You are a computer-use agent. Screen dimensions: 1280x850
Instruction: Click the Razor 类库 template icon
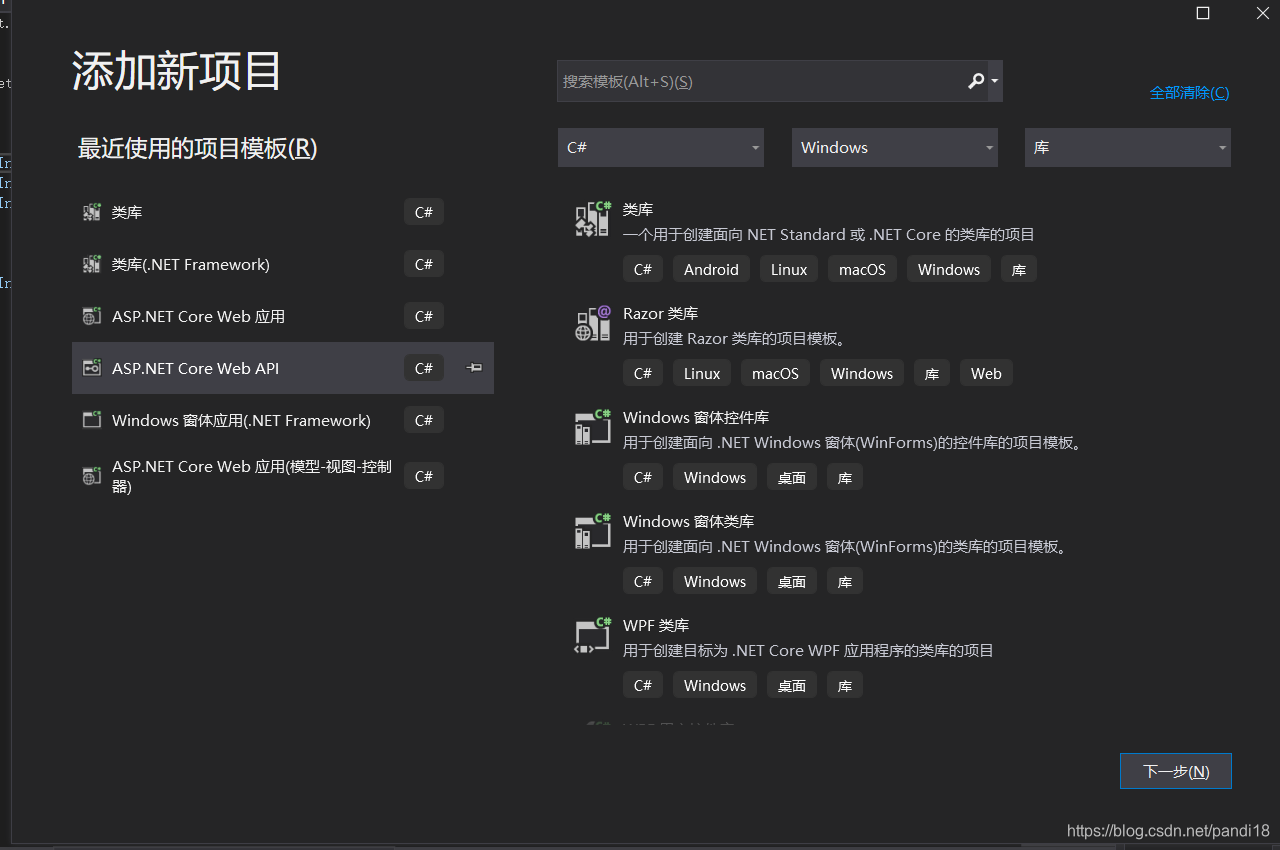593,323
